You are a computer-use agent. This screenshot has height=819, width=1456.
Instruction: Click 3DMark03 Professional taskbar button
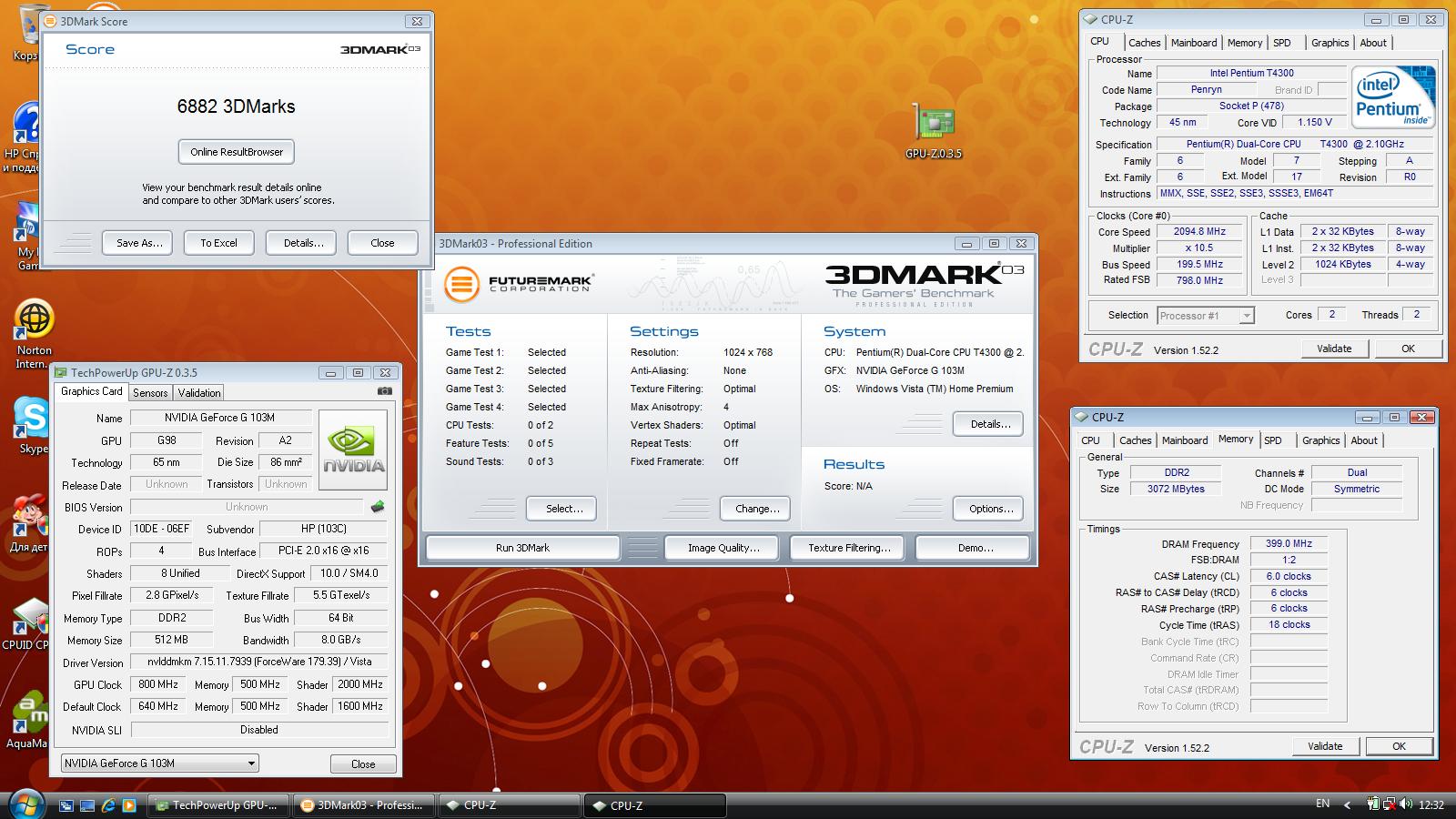(364, 805)
